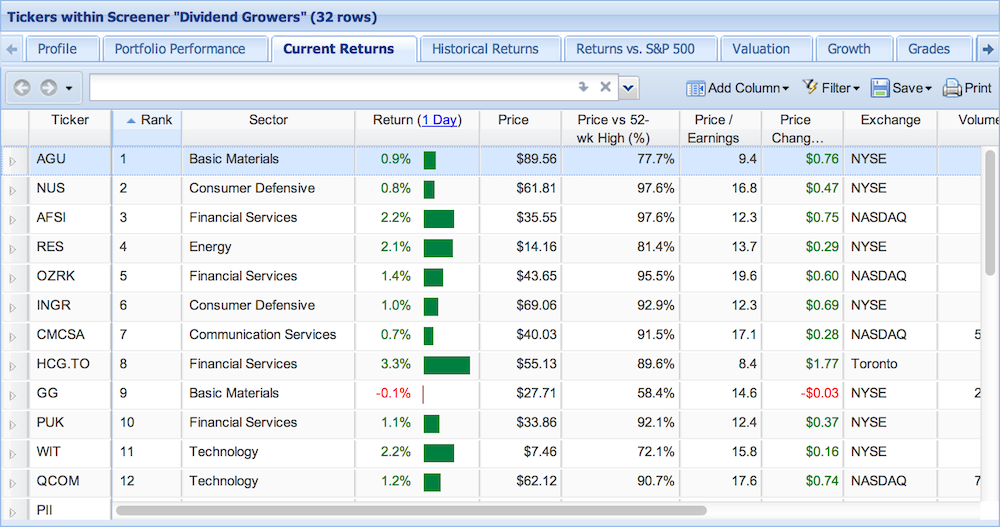Open the Add Column menu
This screenshot has width=1000, height=527.
point(737,88)
